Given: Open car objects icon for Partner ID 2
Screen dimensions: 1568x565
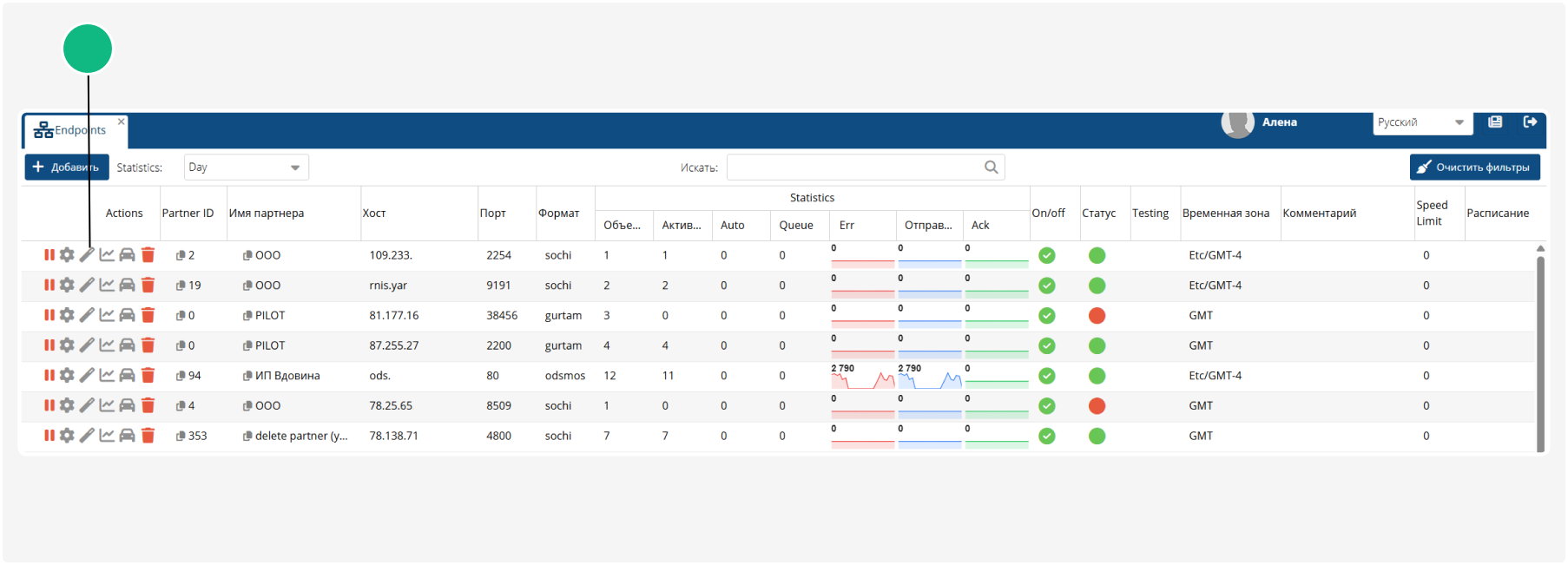Looking at the screenshot, I should pyautogui.click(x=127, y=255).
